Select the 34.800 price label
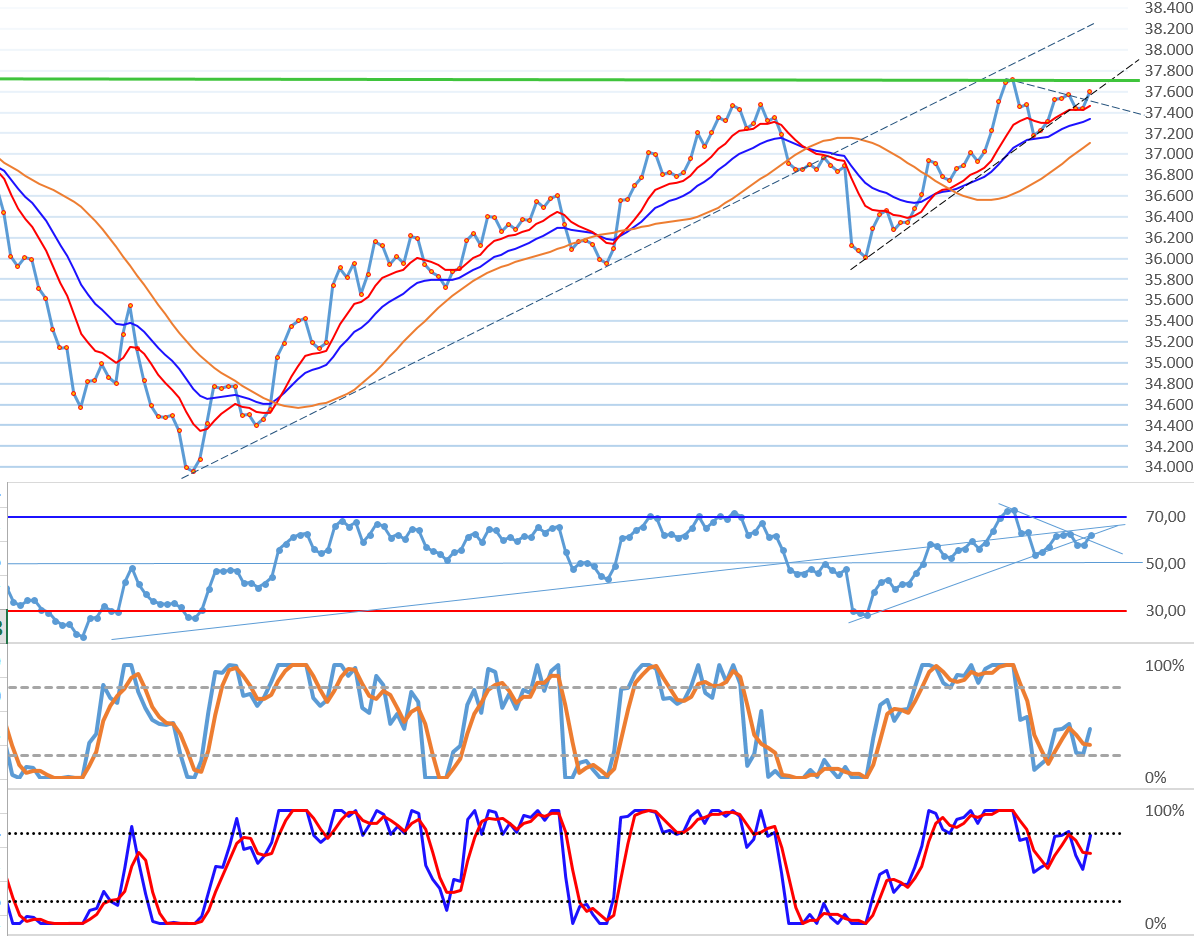The height and width of the screenshot is (937, 1194). (1169, 383)
